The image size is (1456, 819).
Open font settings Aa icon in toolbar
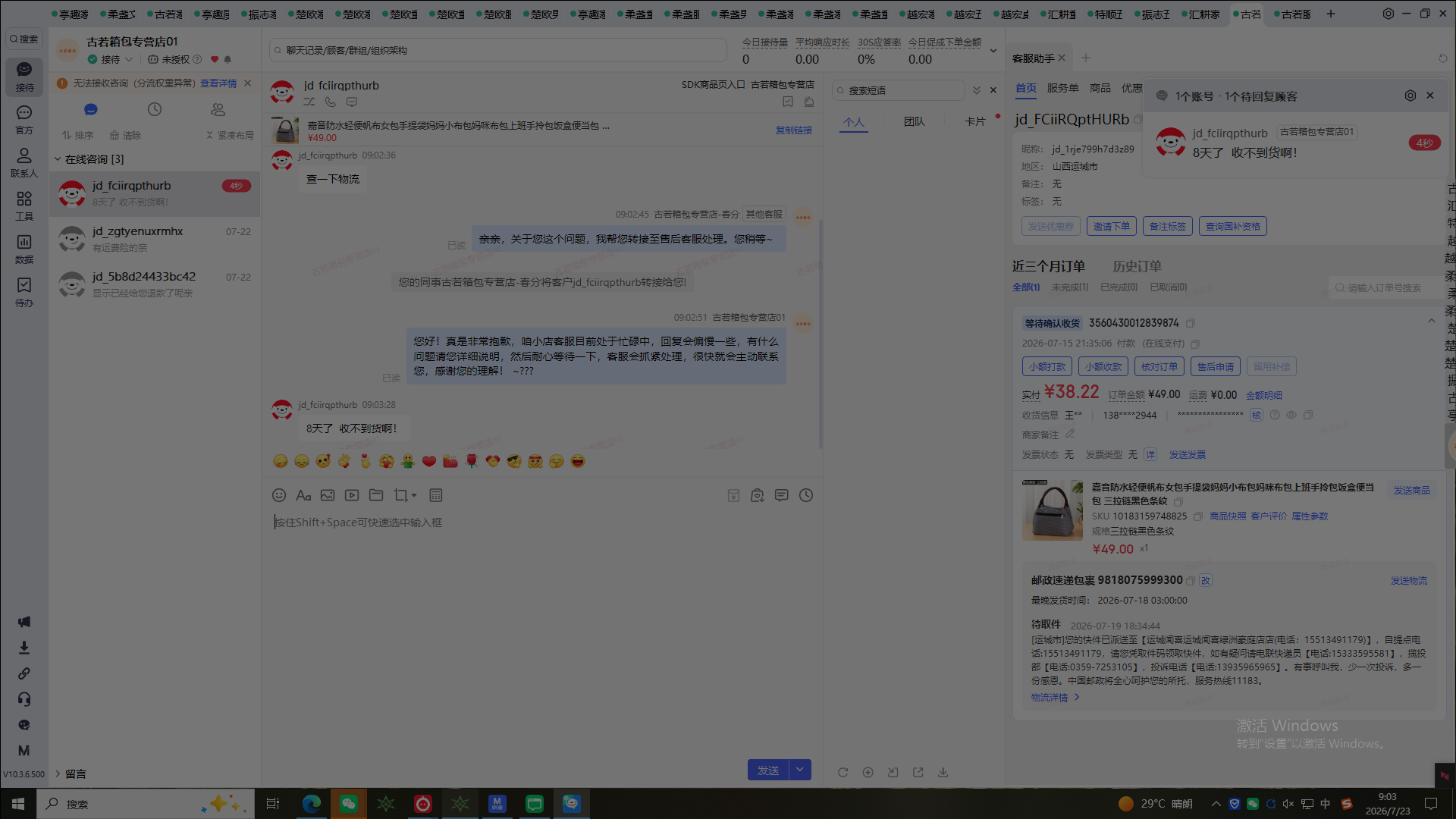(x=303, y=495)
